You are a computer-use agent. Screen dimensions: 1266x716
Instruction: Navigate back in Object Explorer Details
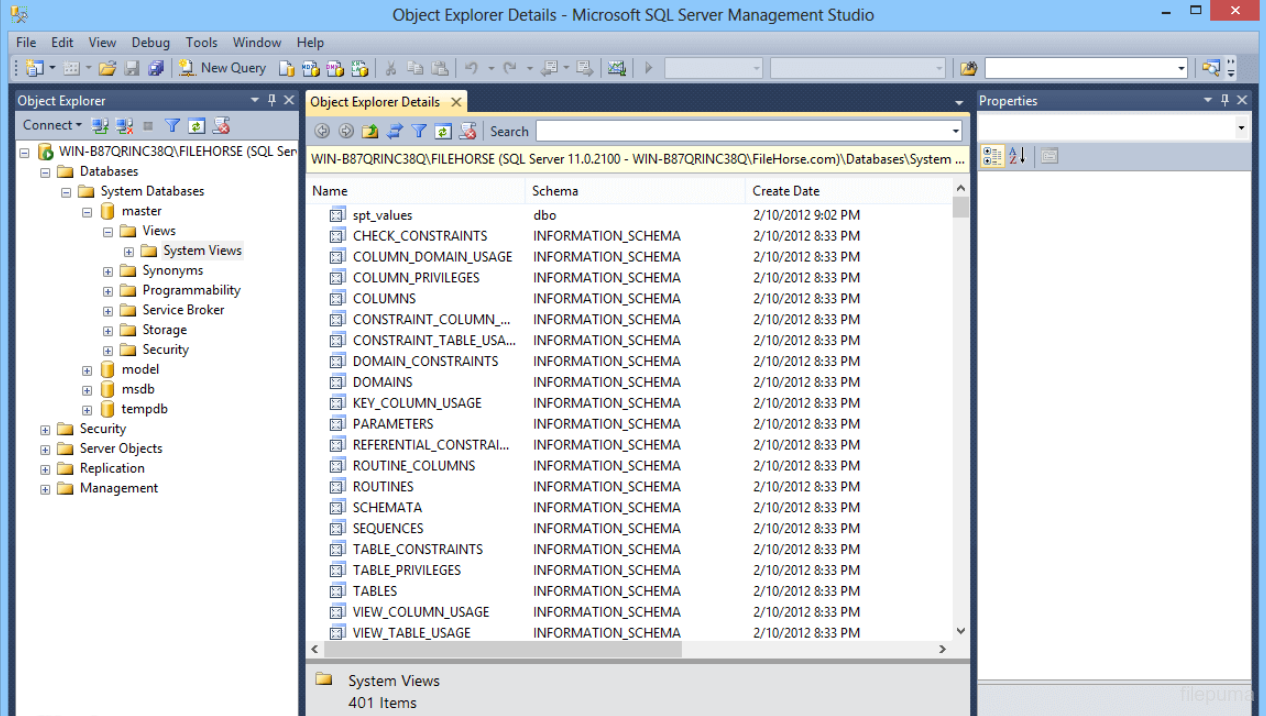pyautogui.click(x=322, y=131)
